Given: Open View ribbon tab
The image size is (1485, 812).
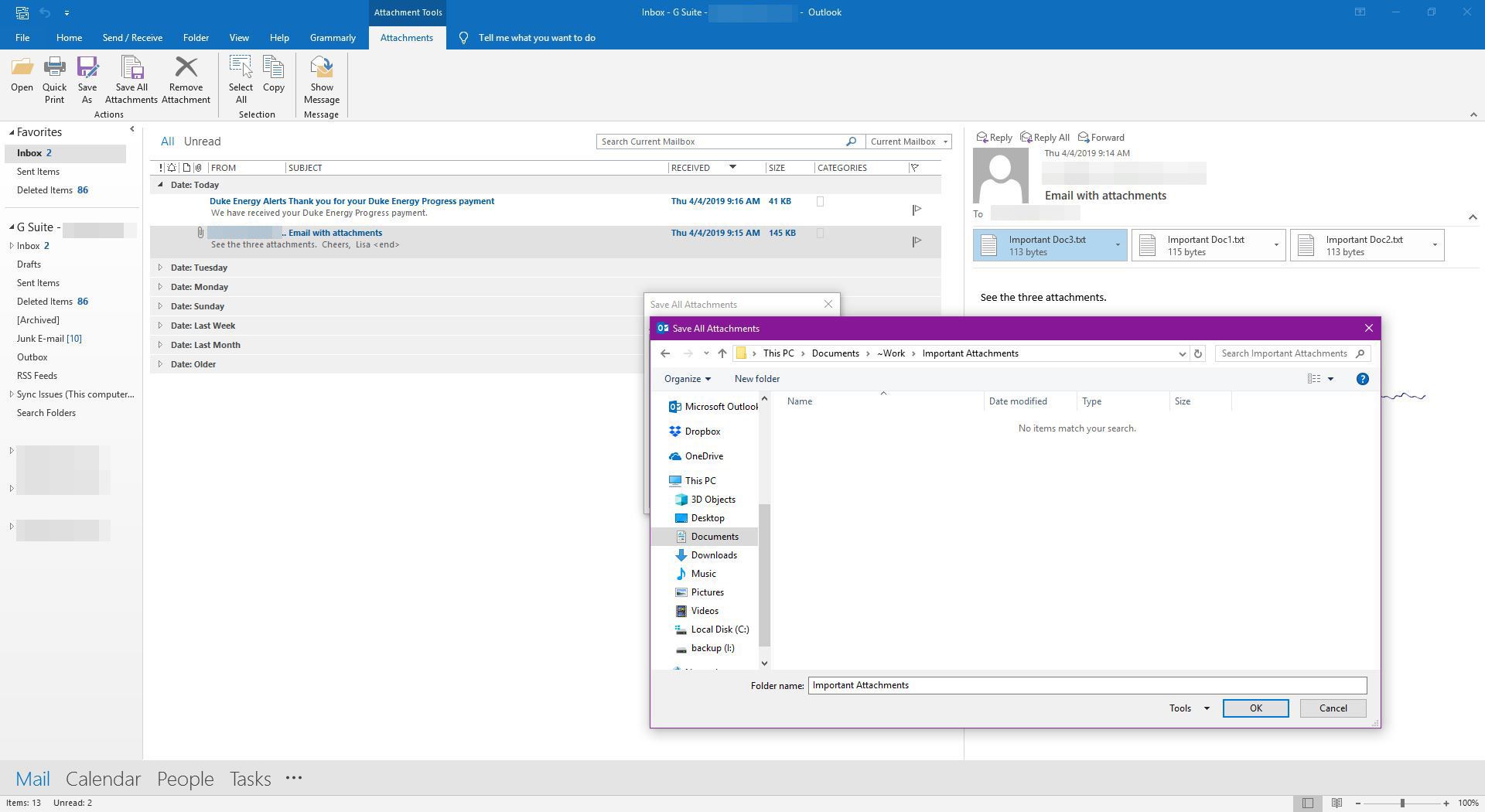Looking at the screenshot, I should click(x=239, y=38).
